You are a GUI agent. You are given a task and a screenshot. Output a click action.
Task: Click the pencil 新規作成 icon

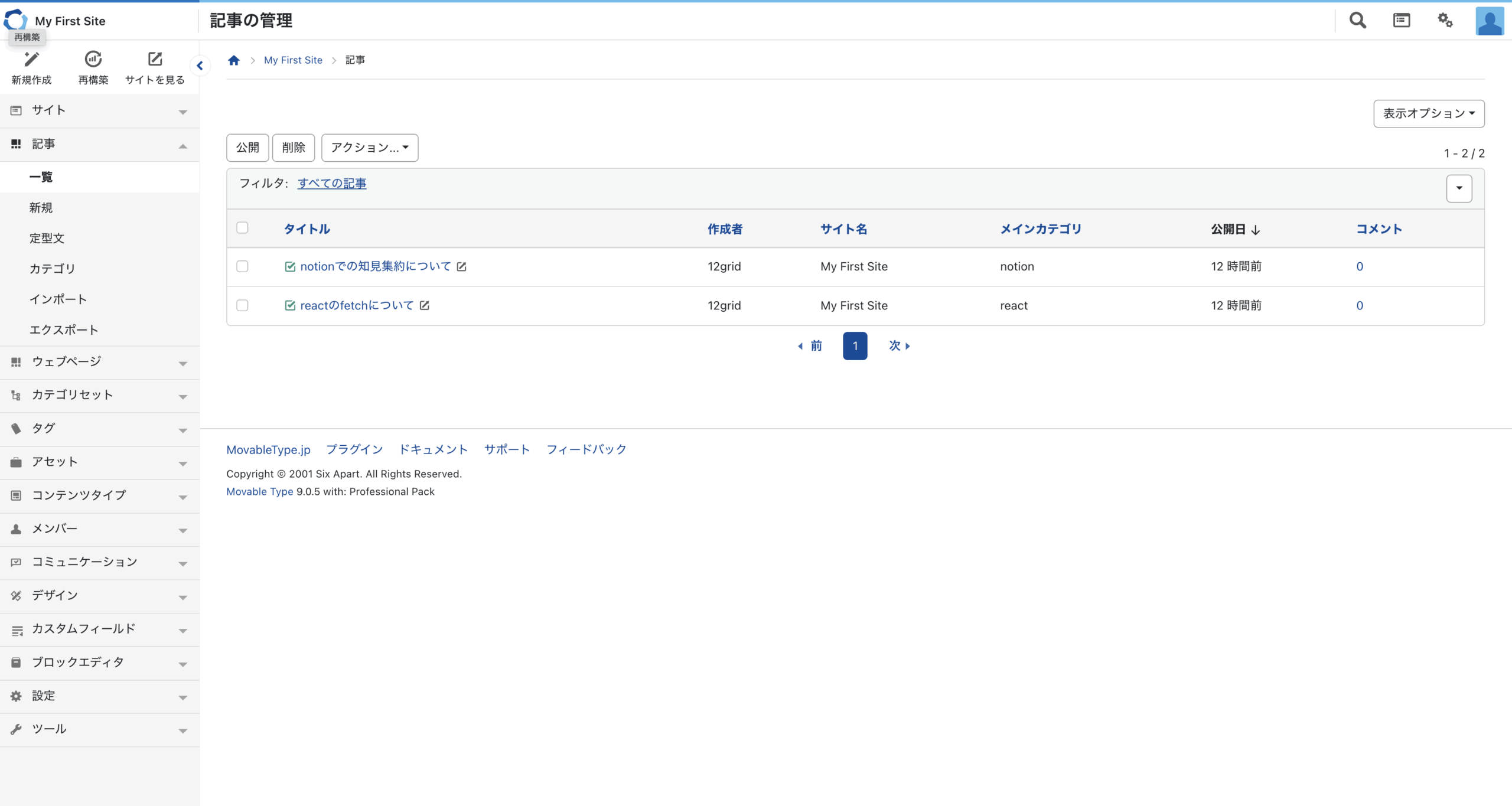click(x=31, y=59)
